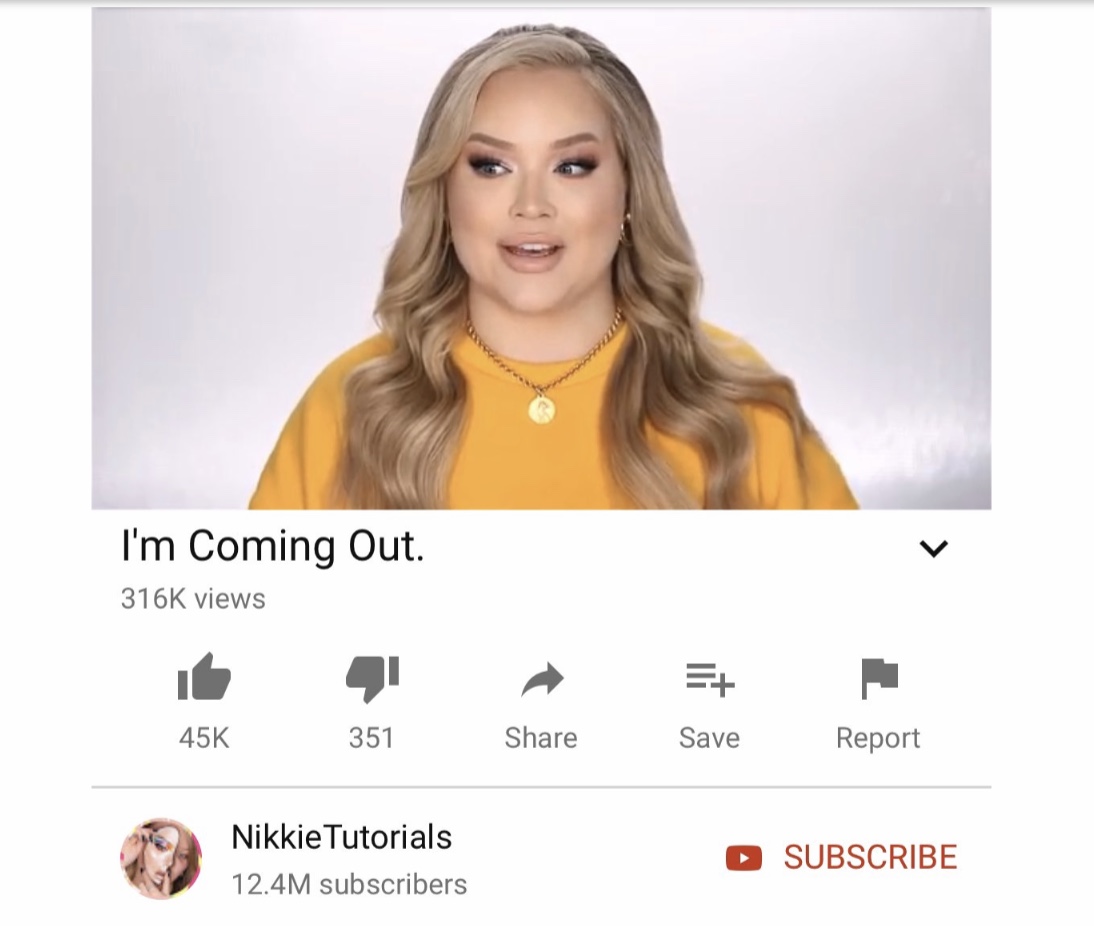Open the NikkieTutorials channel avatar

point(161,858)
